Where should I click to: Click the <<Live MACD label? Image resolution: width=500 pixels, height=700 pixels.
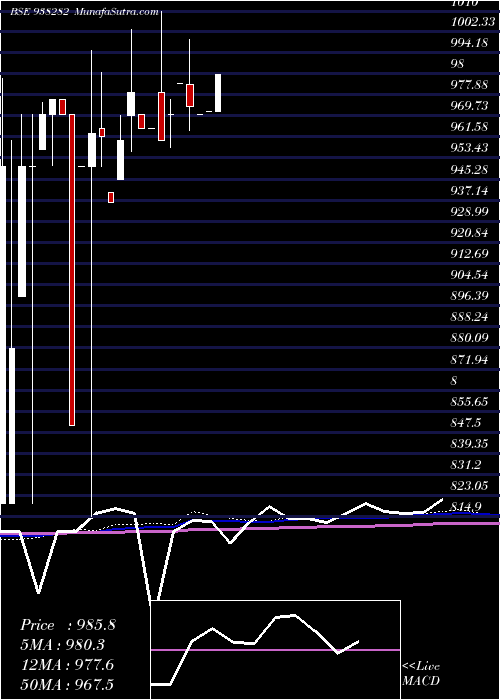coord(421,673)
